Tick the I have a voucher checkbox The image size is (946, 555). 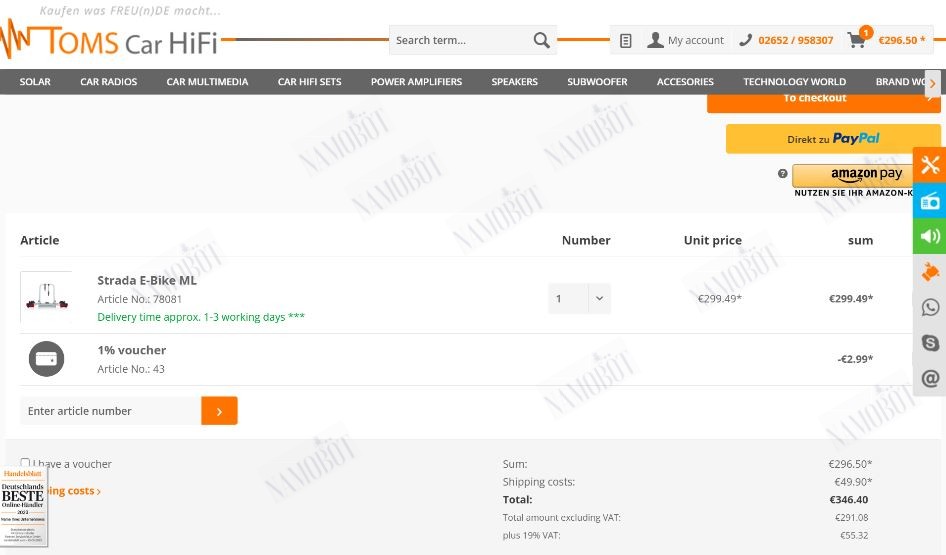pos(25,463)
